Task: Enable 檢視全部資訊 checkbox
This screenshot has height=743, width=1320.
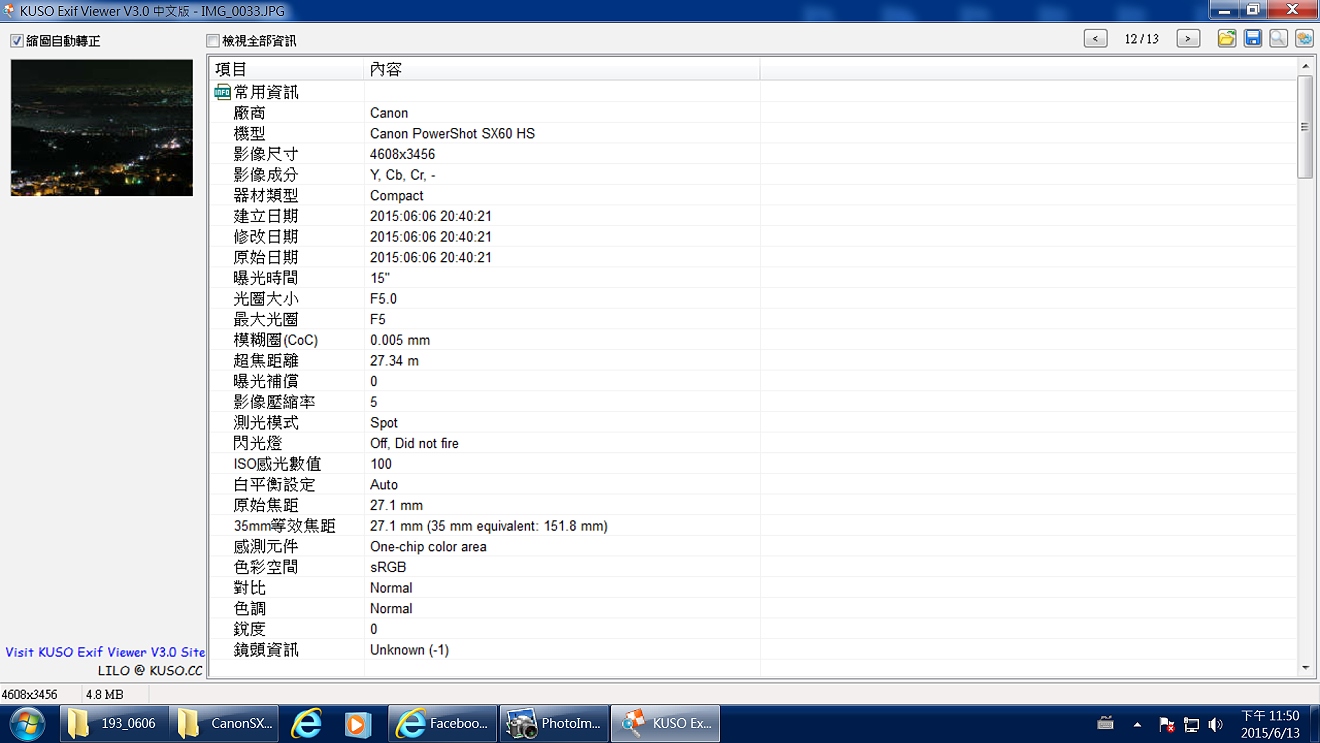Action: (212, 41)
